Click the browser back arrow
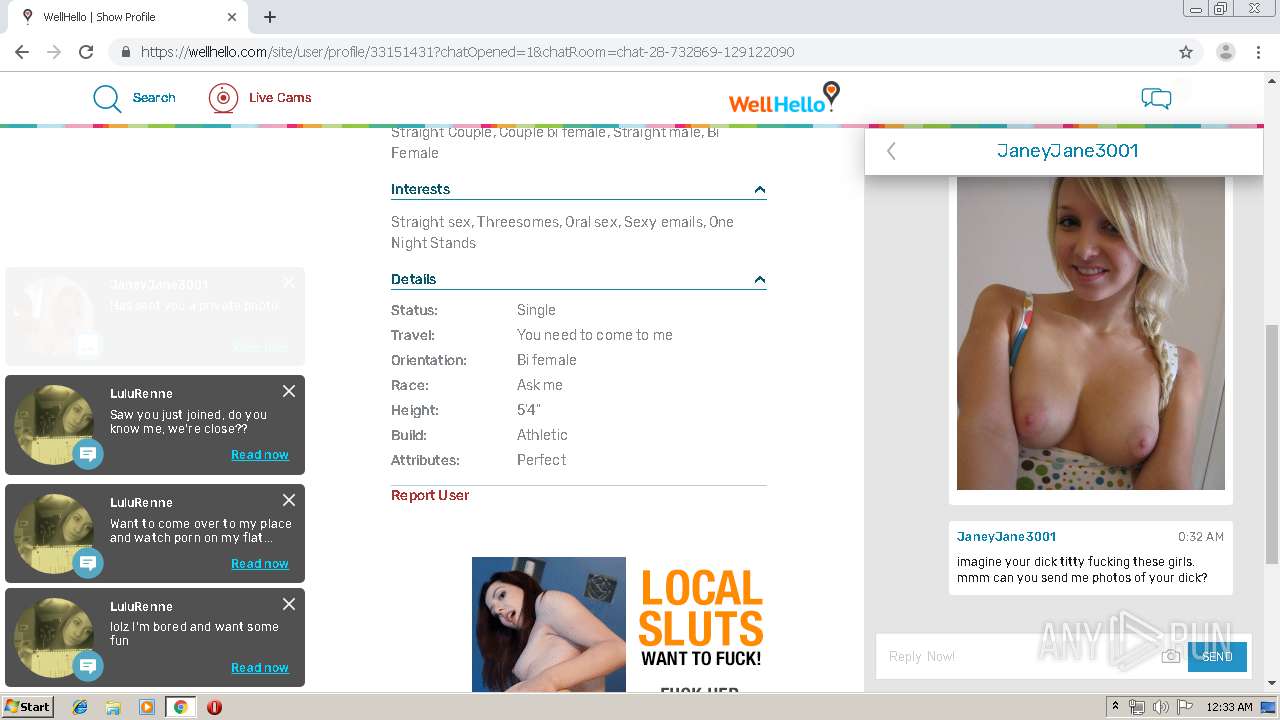This screenshot has height=720, width=1280. (x=22, y=52)
